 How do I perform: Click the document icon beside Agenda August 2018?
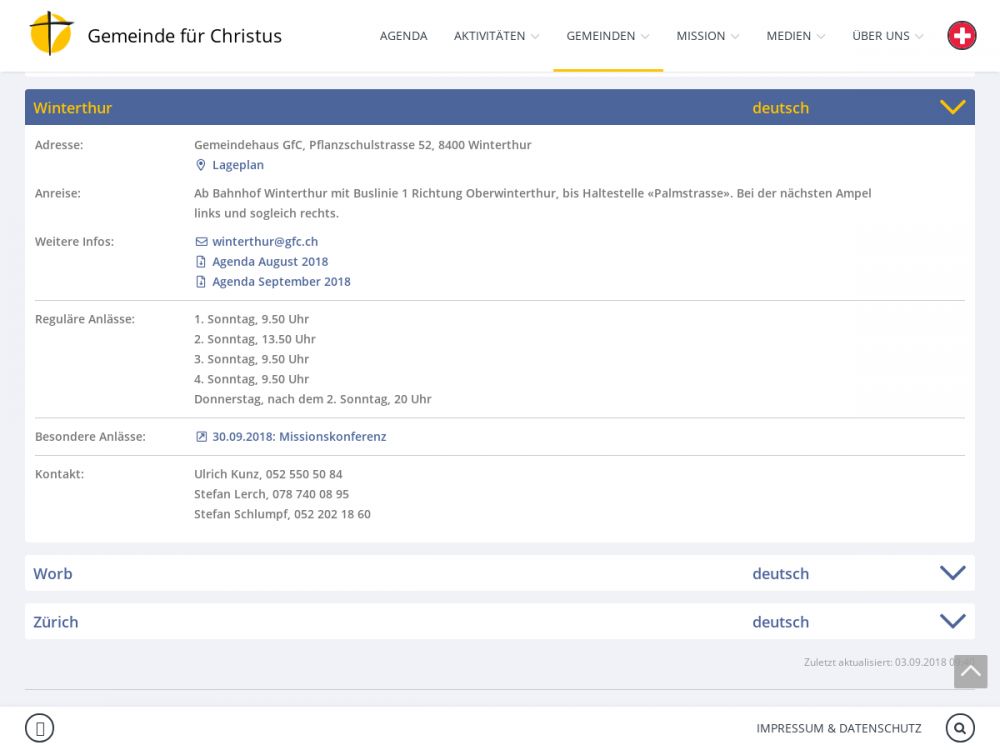[201, 262]
